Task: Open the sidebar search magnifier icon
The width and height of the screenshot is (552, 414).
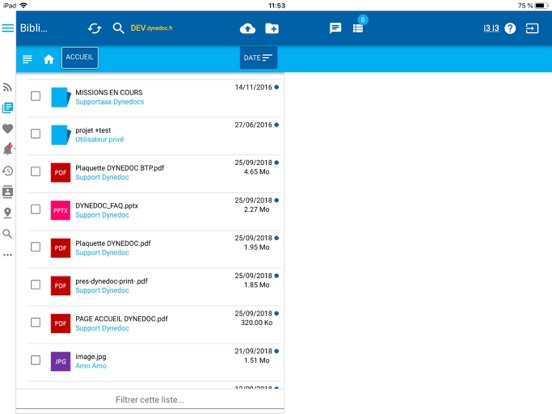Action: click(x=7, y=234)
